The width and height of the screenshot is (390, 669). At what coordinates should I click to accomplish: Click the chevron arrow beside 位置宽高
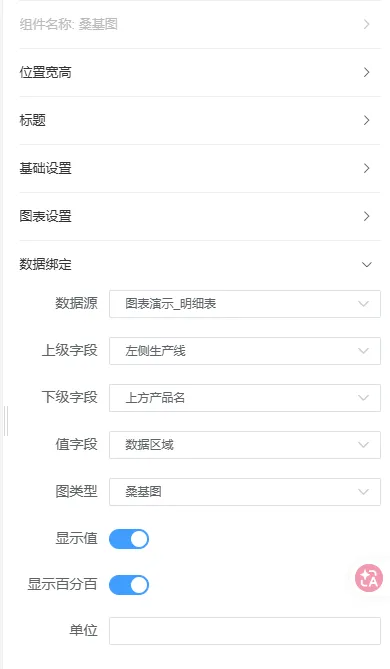click(x=367, y=72)
